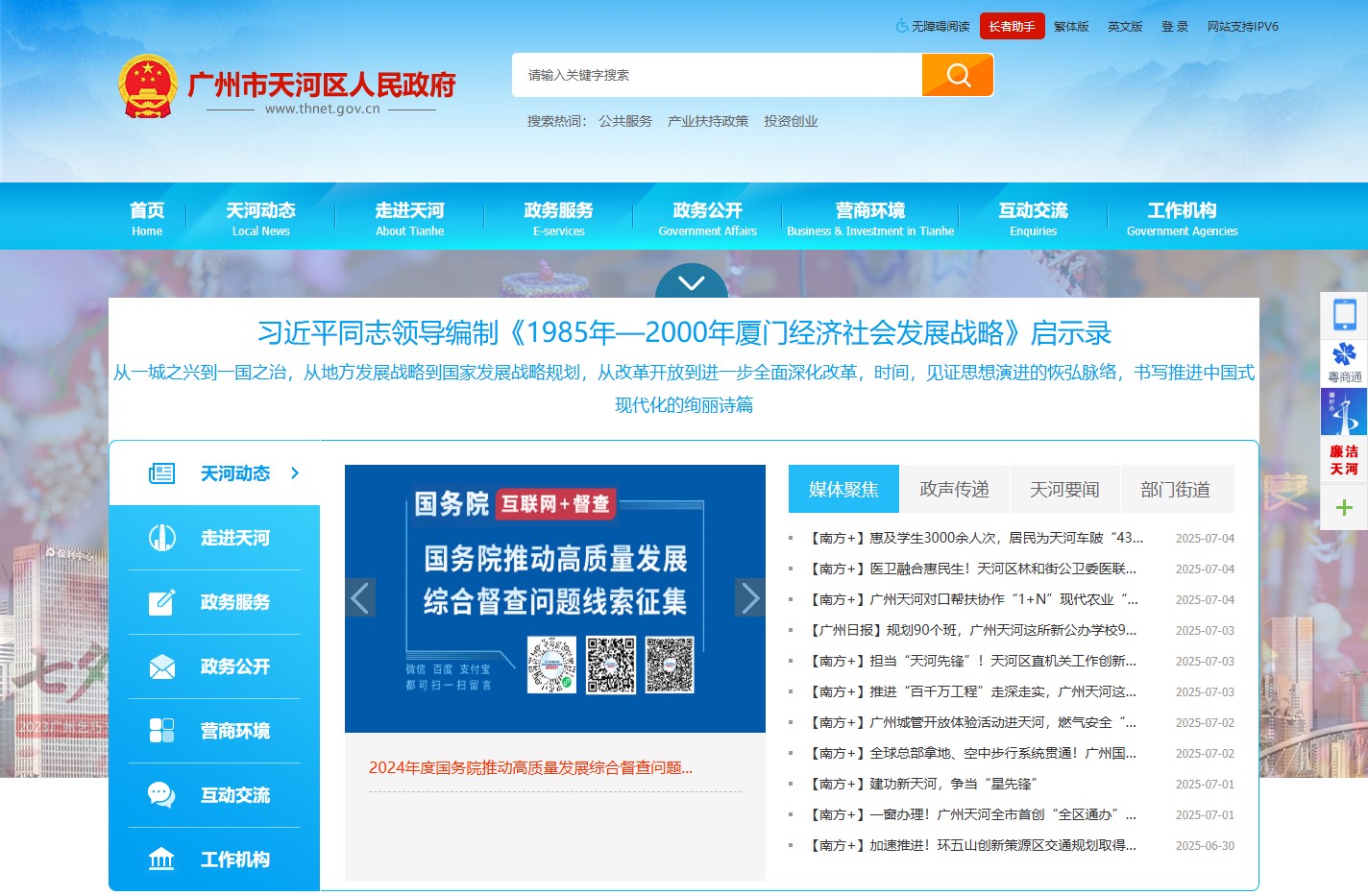Click the 网站支持IPV6 link
This screenshot has width=1368, height=896.
(x=1242, y=27)
